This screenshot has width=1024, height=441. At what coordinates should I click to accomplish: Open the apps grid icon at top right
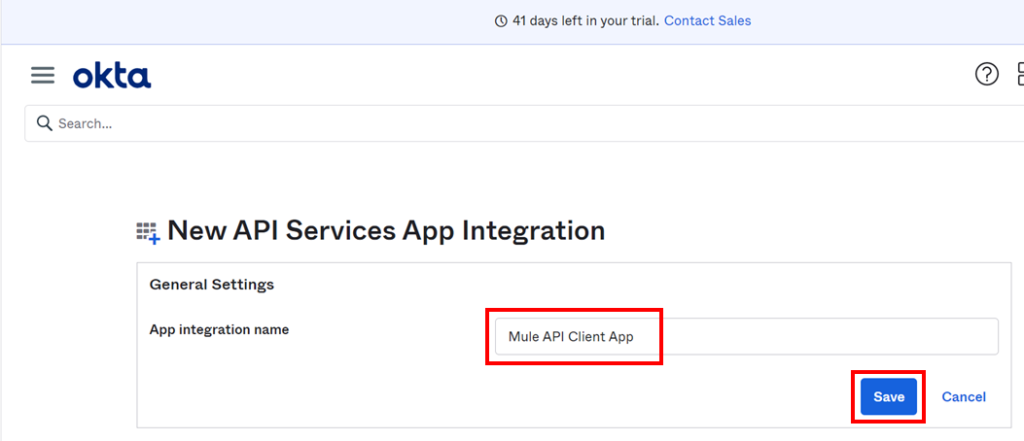pyautogui.click(x=1018, y=74)
